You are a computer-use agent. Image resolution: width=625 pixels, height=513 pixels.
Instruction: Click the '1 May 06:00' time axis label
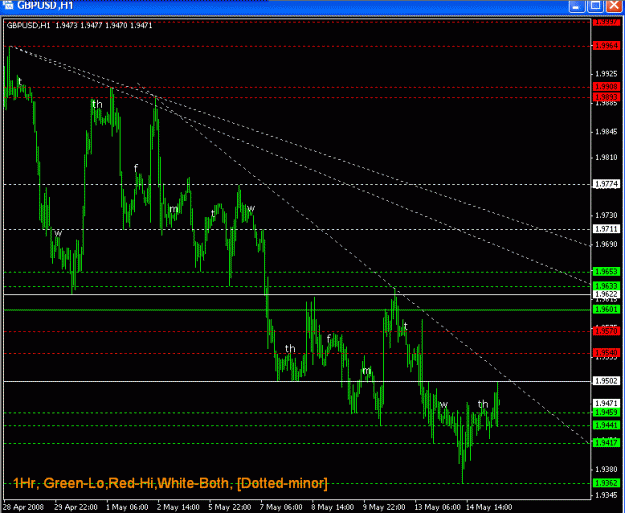point(127,507)
